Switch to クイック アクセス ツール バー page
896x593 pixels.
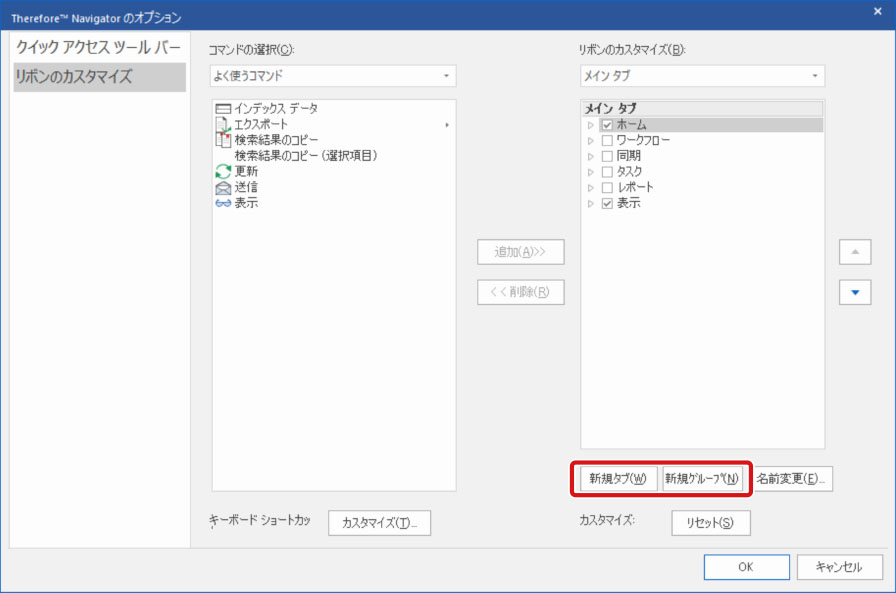(98, 48)
